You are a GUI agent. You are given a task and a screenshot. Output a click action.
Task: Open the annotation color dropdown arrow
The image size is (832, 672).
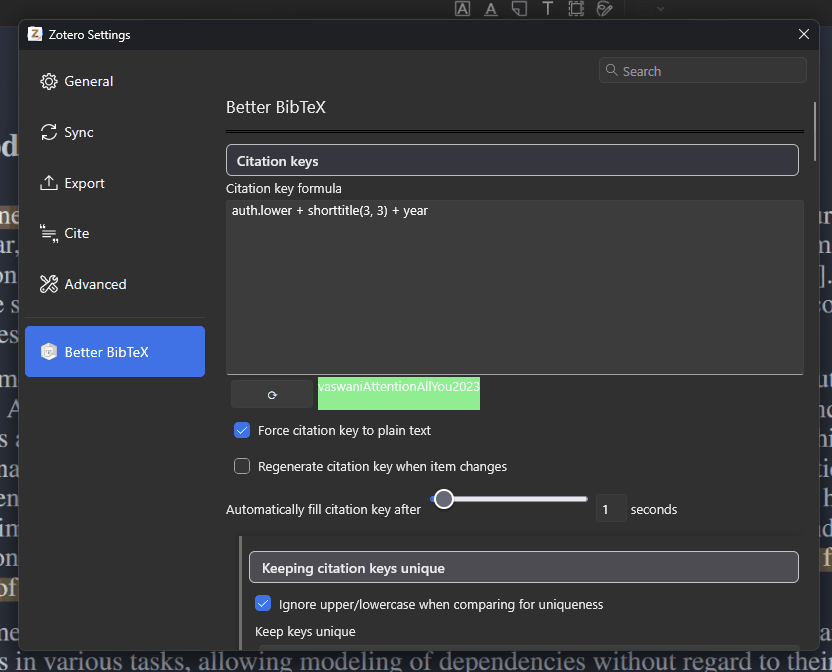tap(661, 8)
